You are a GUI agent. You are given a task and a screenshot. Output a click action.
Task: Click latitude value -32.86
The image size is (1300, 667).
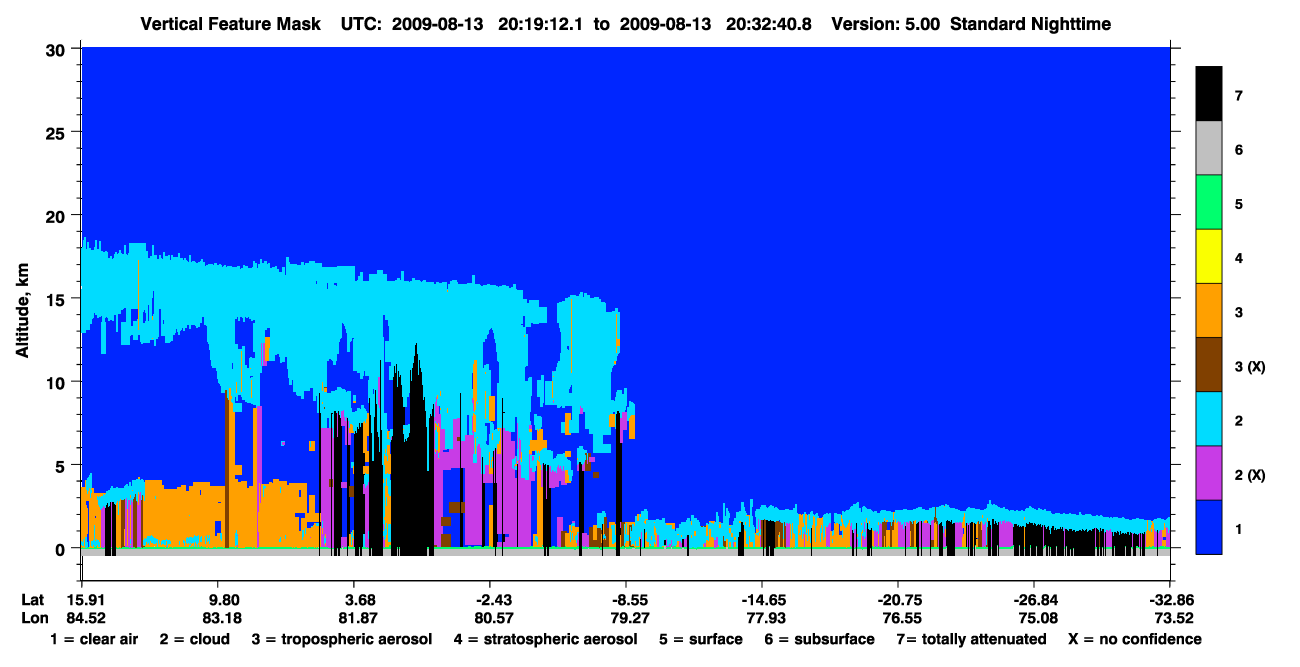(x=1170, y=600)
